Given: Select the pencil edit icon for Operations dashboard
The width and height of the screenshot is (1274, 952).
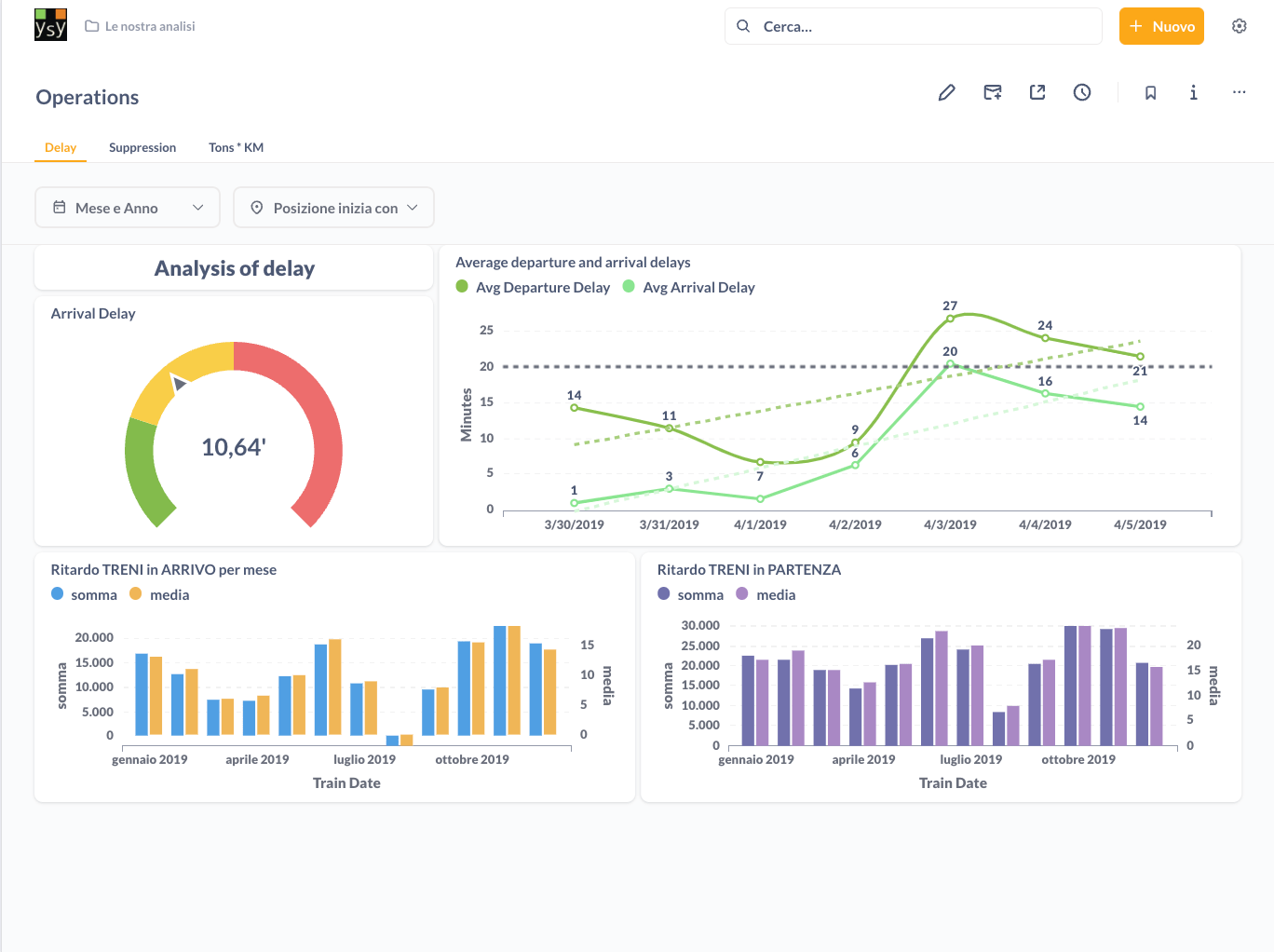Looking at the screenshot, I should click(x=946, y=92).
